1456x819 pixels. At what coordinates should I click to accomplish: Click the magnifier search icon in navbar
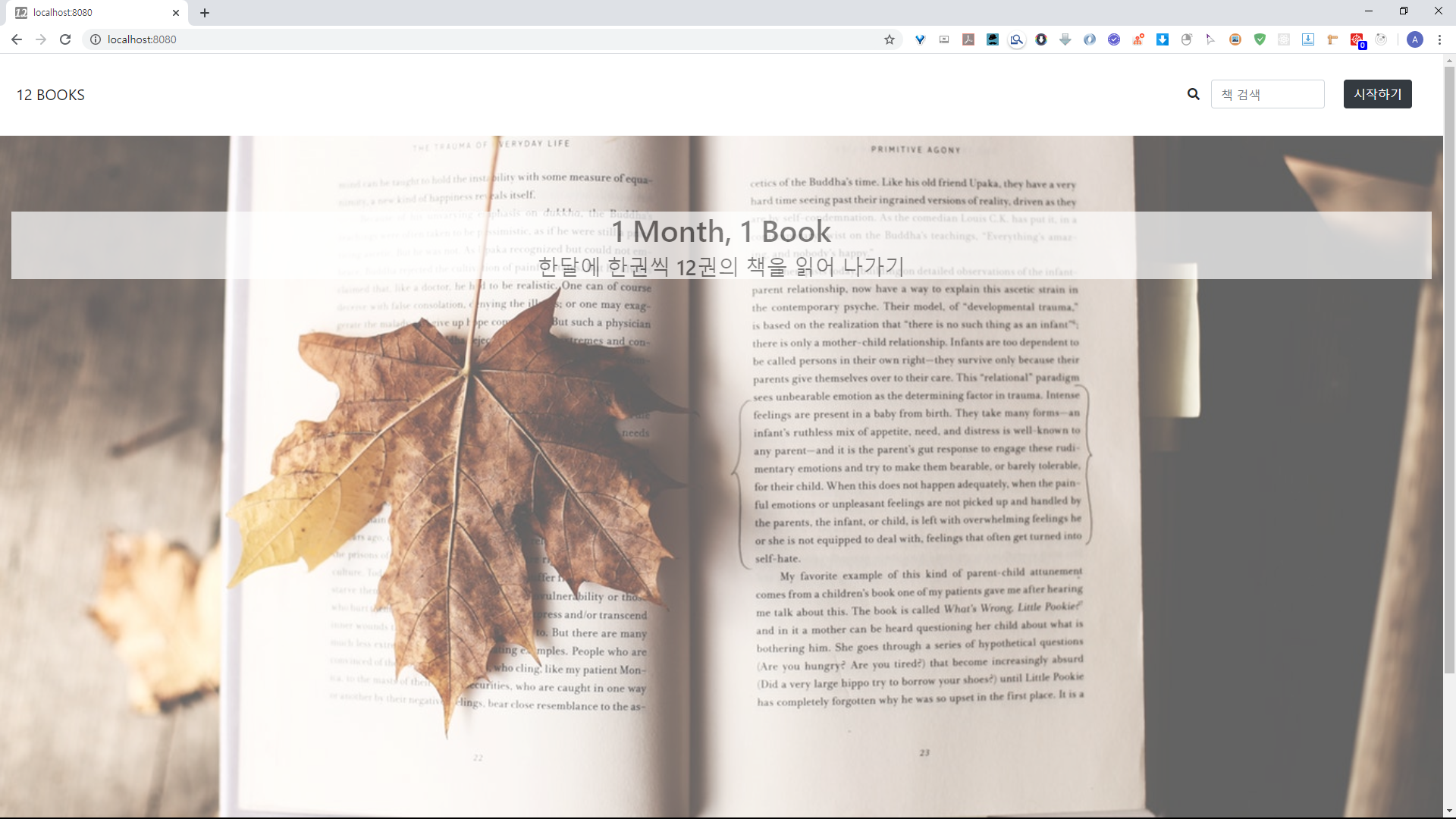1194,94
